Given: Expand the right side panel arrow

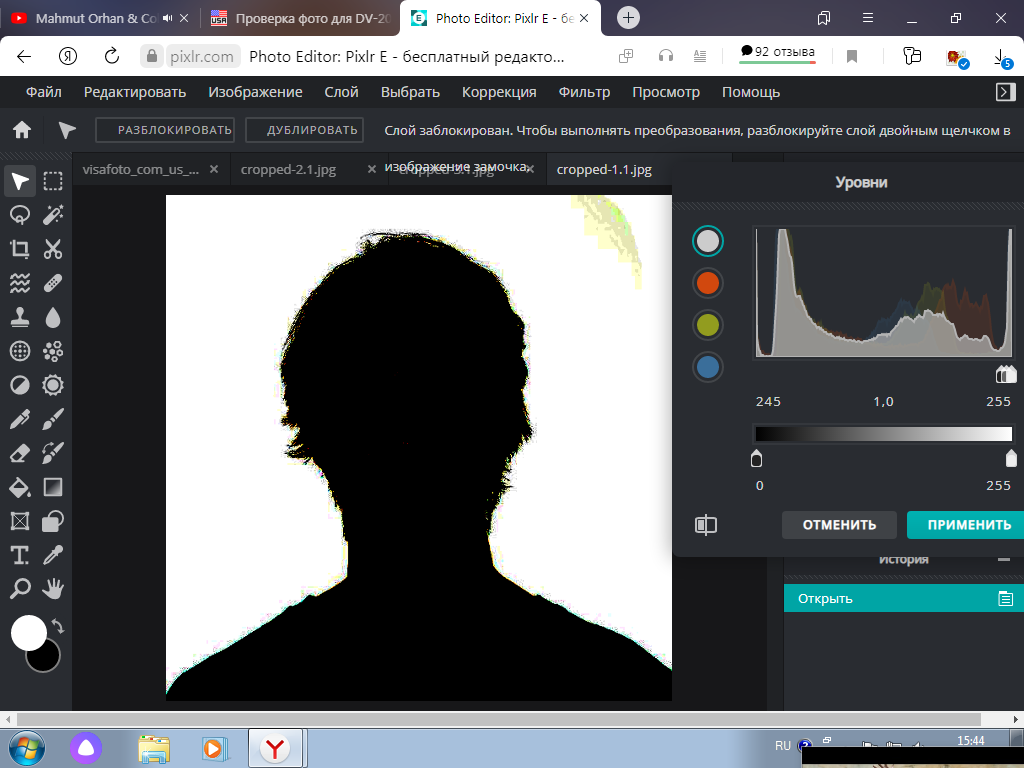Looking at the screenshot, I should point(1006,92).
